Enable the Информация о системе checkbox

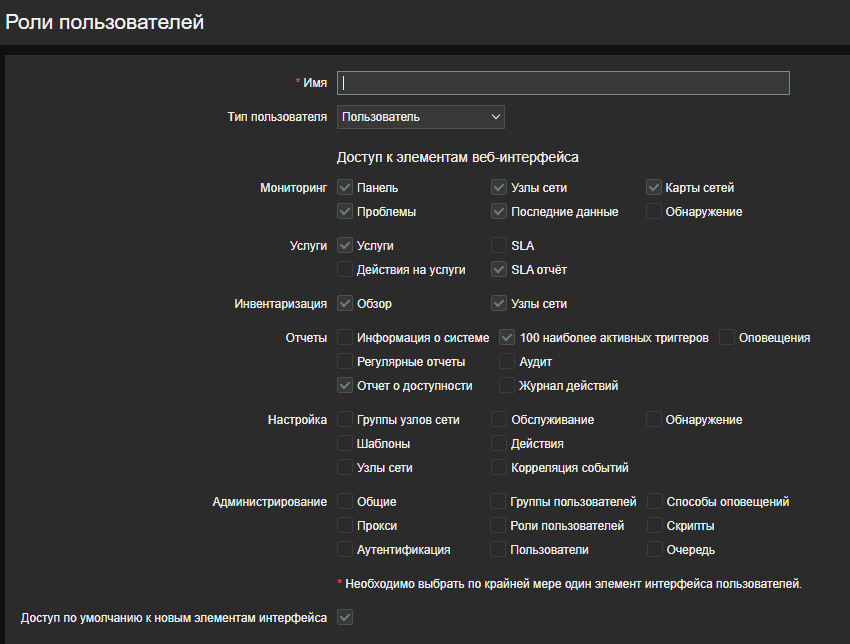pyautogui.click(x=345, y=338)
